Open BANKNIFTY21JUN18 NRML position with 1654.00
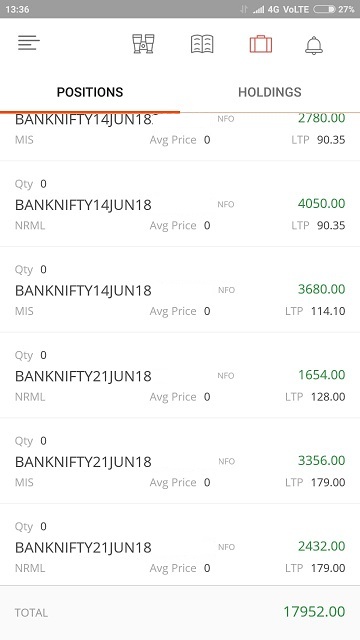This screenshot has height=640, width=360. point(180,375)
